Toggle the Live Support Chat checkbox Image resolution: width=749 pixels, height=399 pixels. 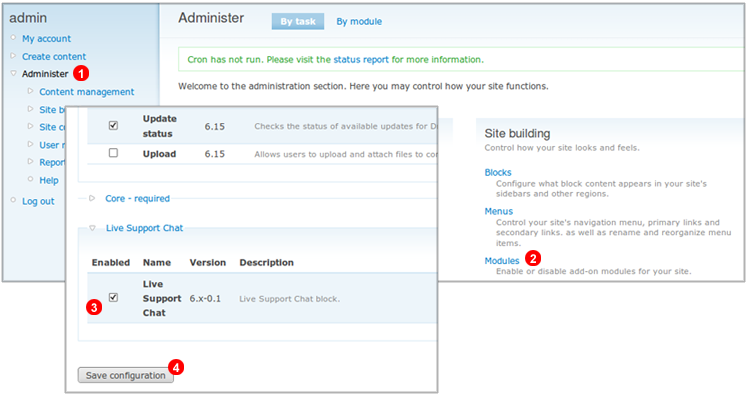113,297
